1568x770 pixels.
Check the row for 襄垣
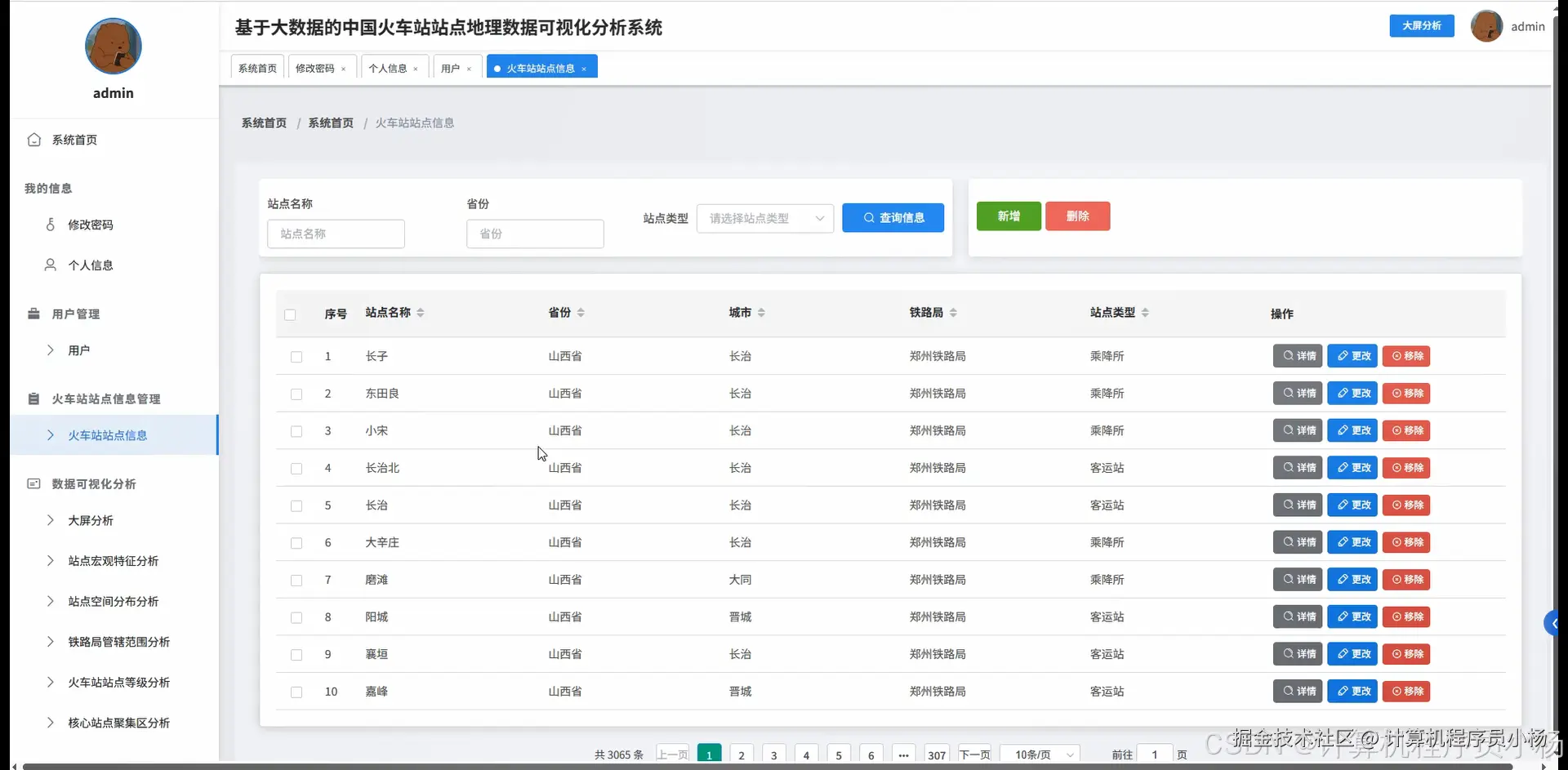coord(296,655)
